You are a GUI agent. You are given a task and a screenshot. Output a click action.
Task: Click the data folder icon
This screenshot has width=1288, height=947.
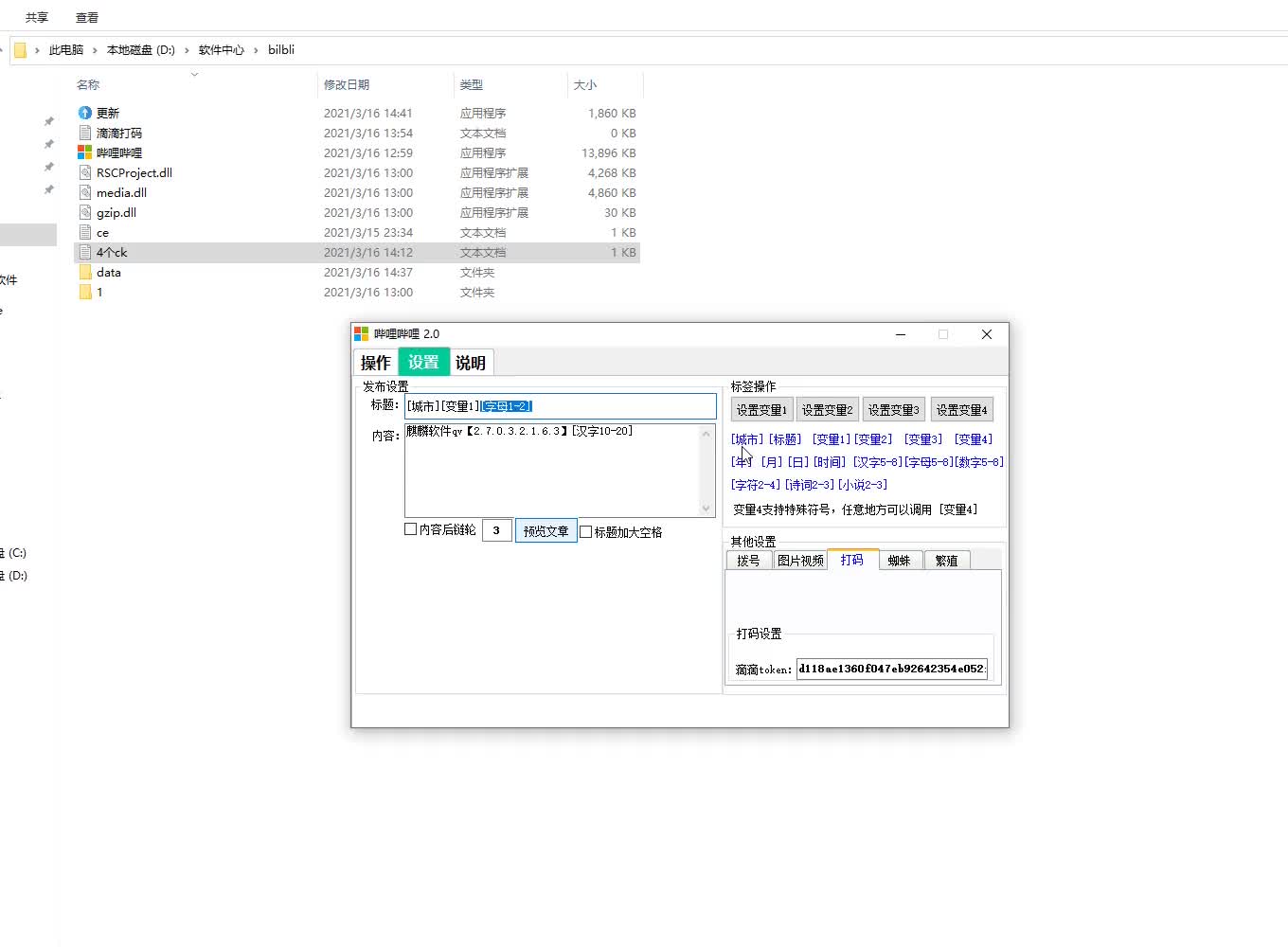point(85,272)
